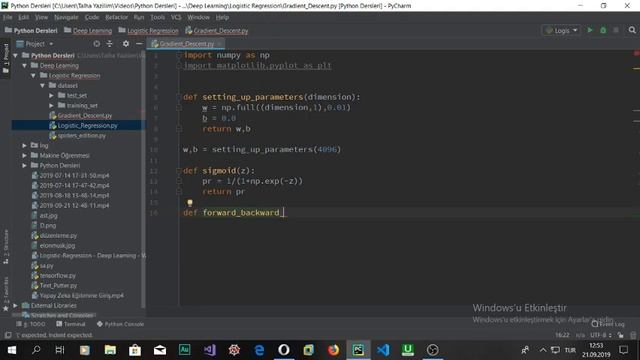Viewport: 640px width, 360px height.
Task: Run the current configuration with green play
Action: pos(590,30)
